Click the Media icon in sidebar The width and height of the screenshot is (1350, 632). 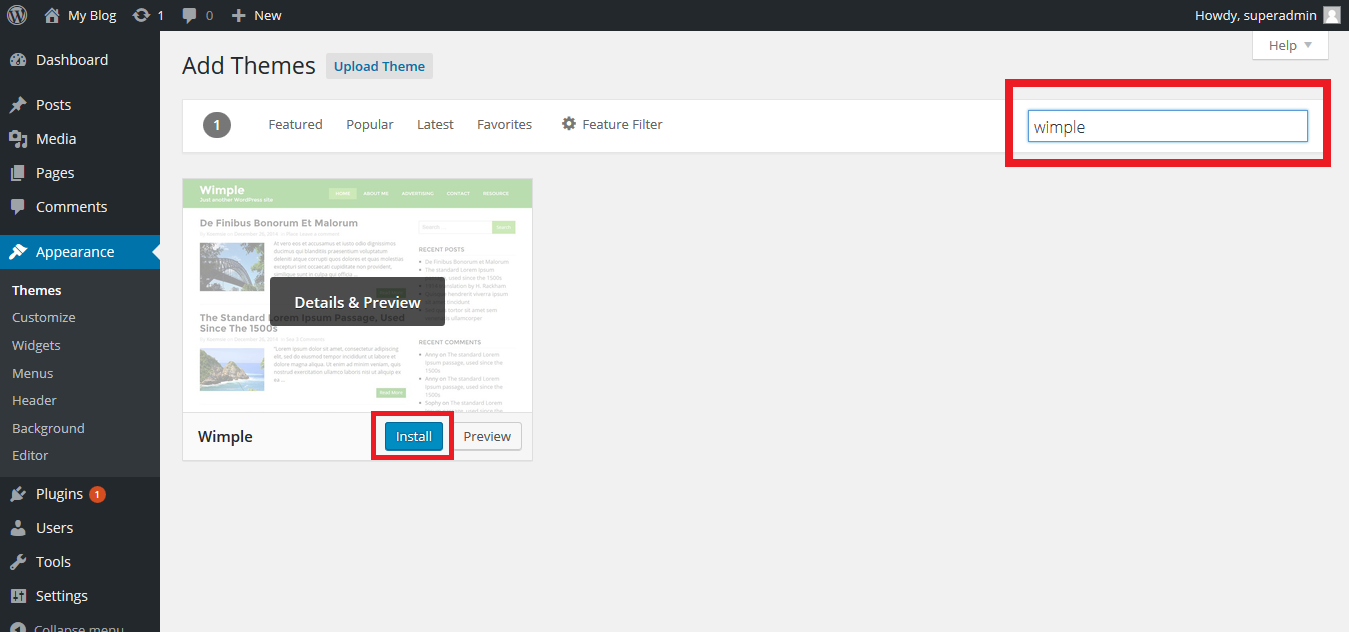click(18, 139)
